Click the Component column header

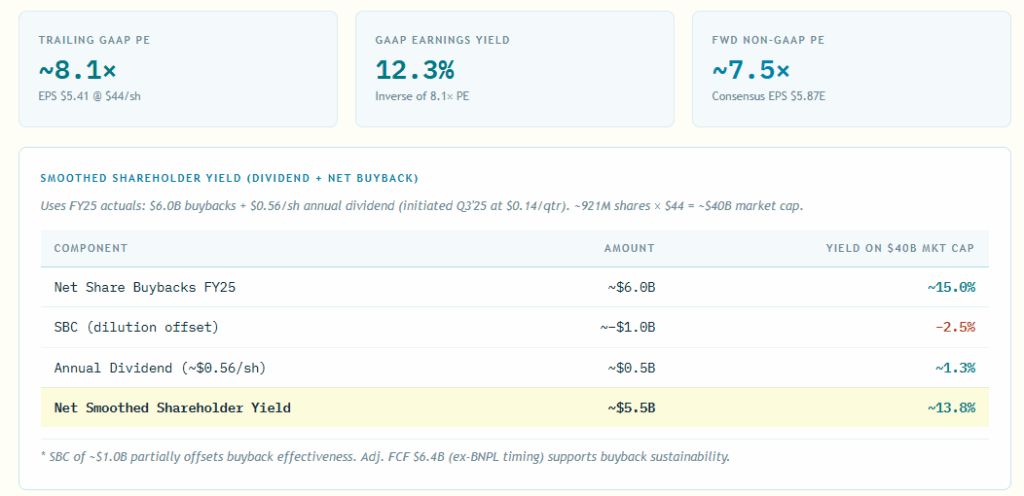click(91, 248)
